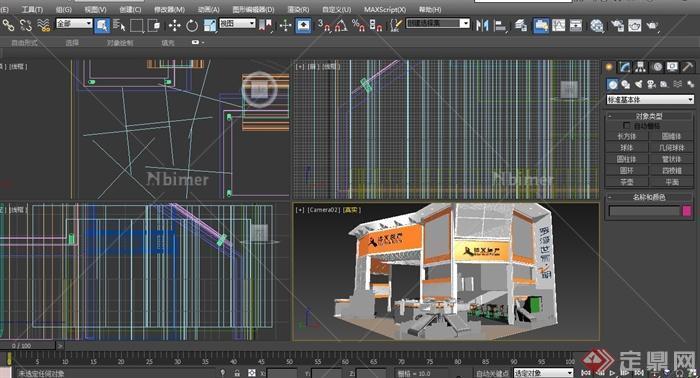Click the 球体 sphere button

tap(627, 148)
